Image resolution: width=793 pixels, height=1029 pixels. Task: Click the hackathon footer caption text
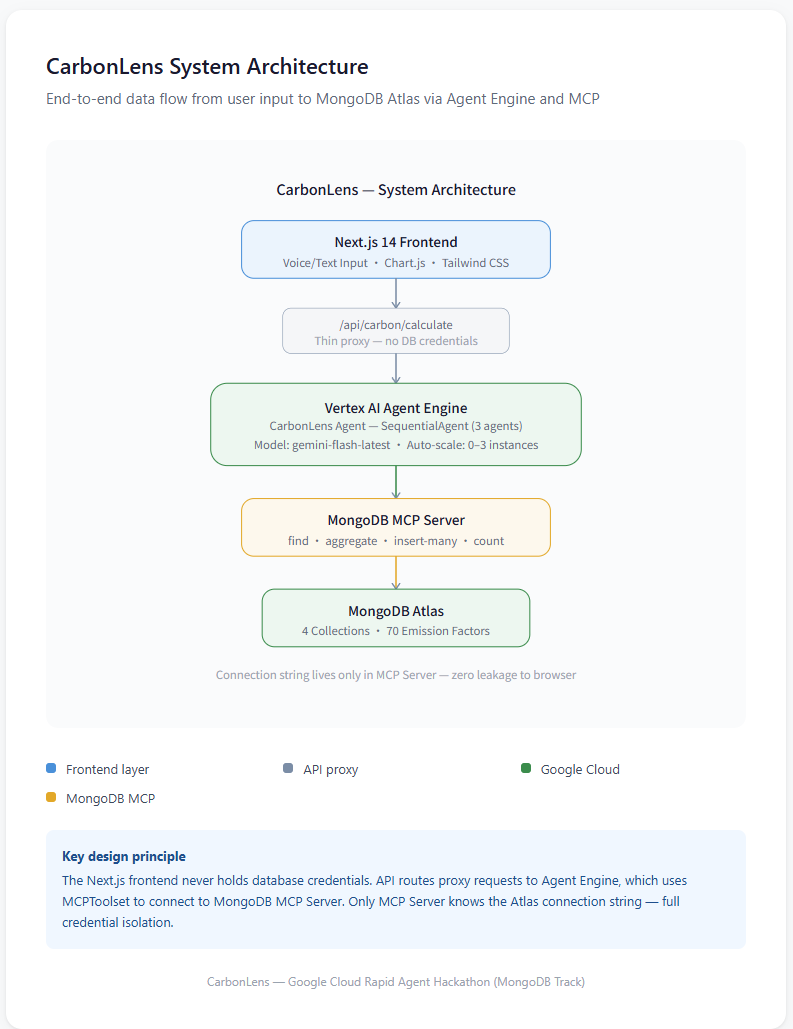pos(396,982)
